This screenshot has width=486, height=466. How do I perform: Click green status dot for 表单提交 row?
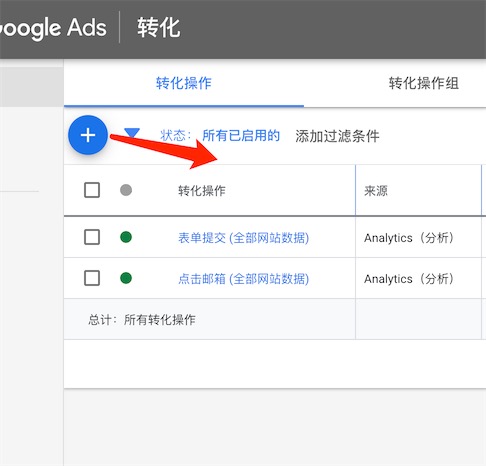coord(126,237)
